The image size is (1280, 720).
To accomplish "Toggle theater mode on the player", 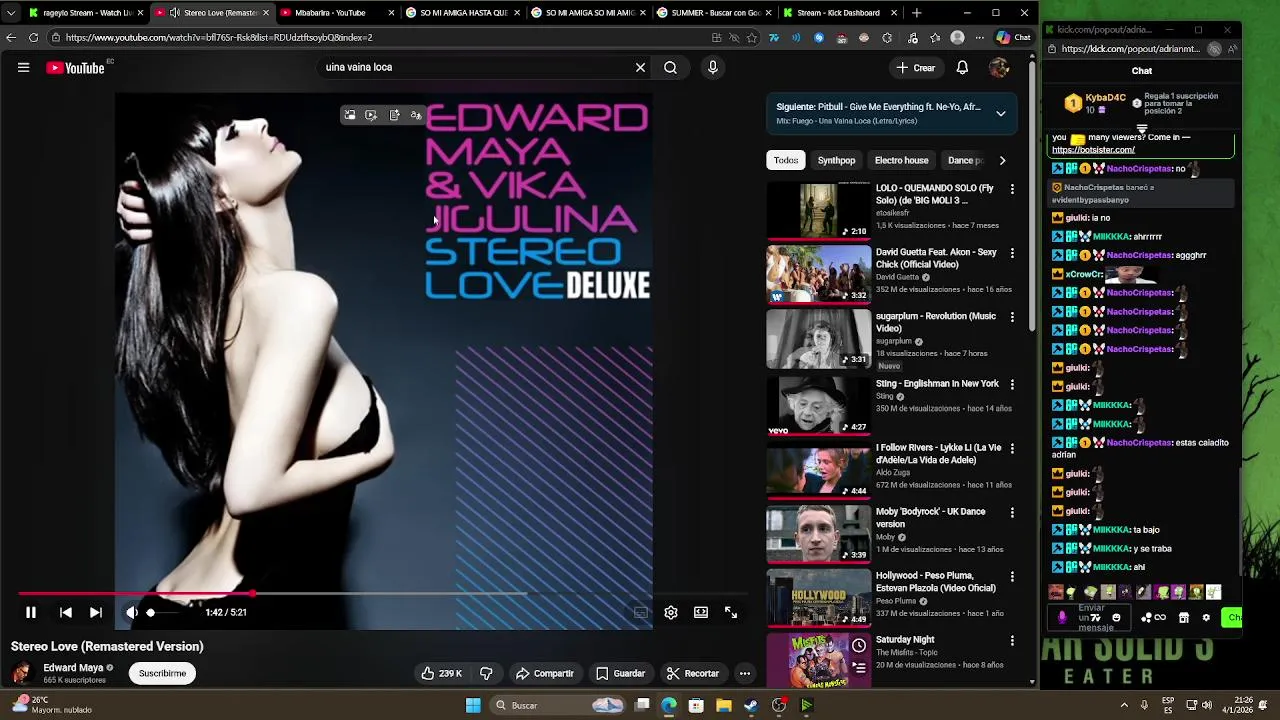I will pos(701,612).
